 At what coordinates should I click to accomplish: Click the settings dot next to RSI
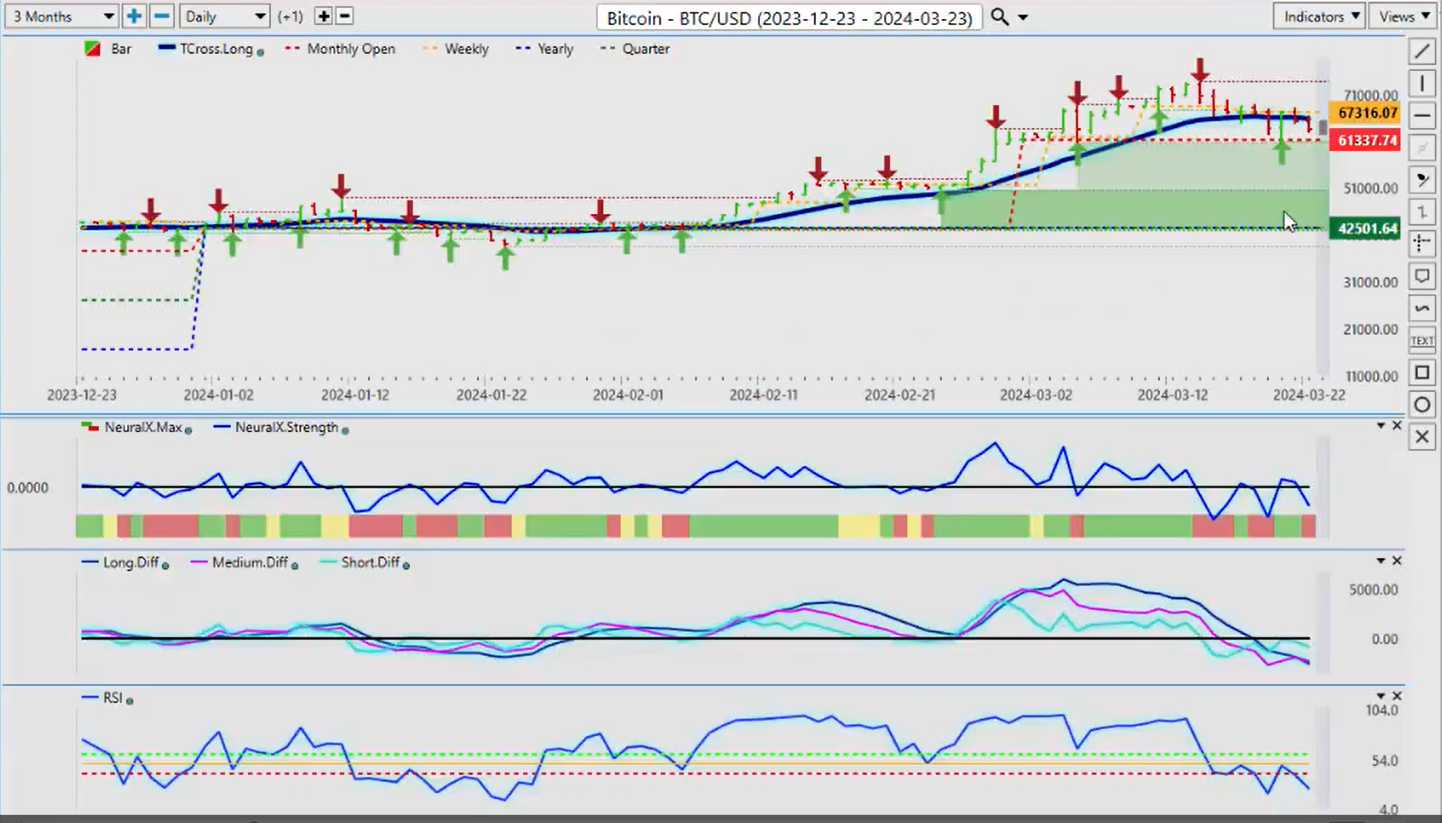(x=130, y=699)
